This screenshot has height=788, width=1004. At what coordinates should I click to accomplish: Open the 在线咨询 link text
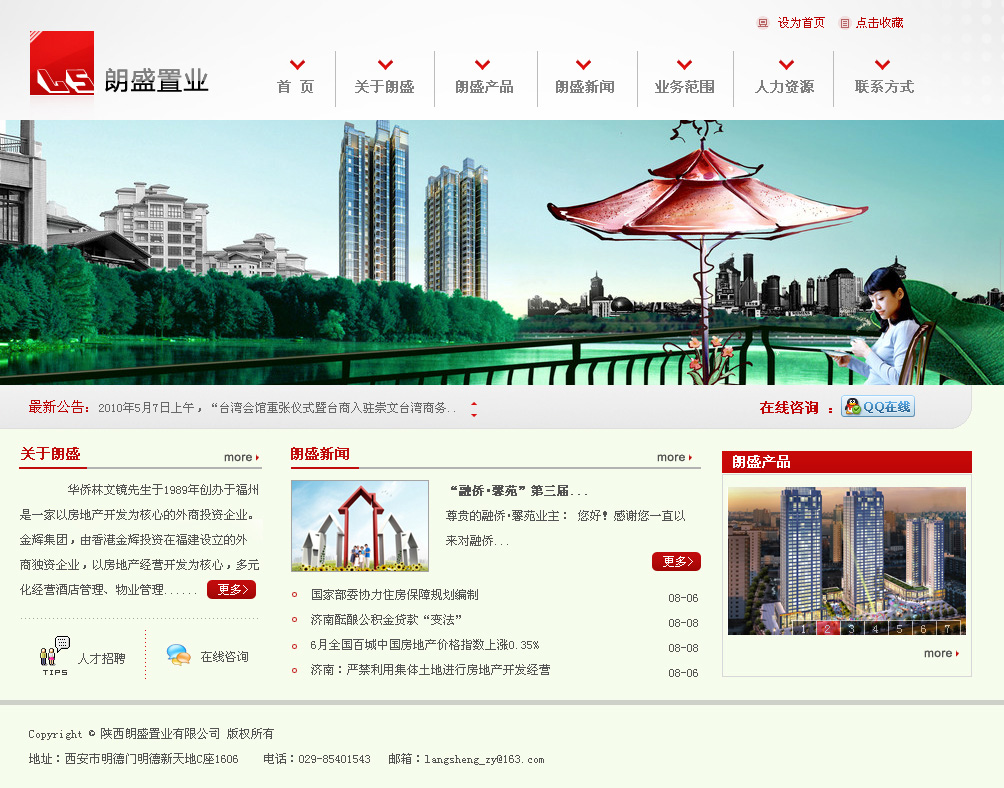coord(224,657)
